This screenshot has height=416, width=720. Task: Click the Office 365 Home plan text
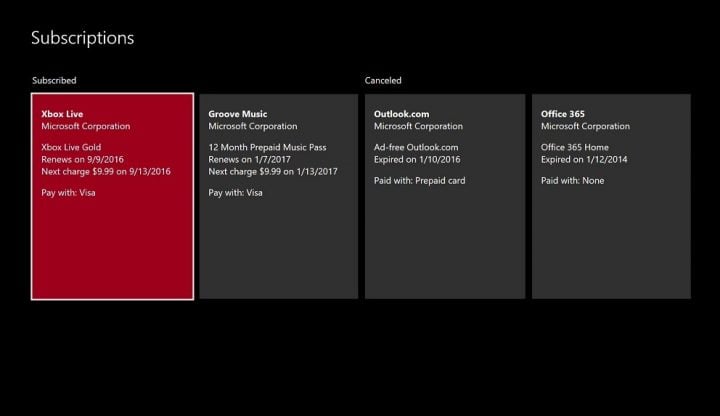[x=577, y=147]
